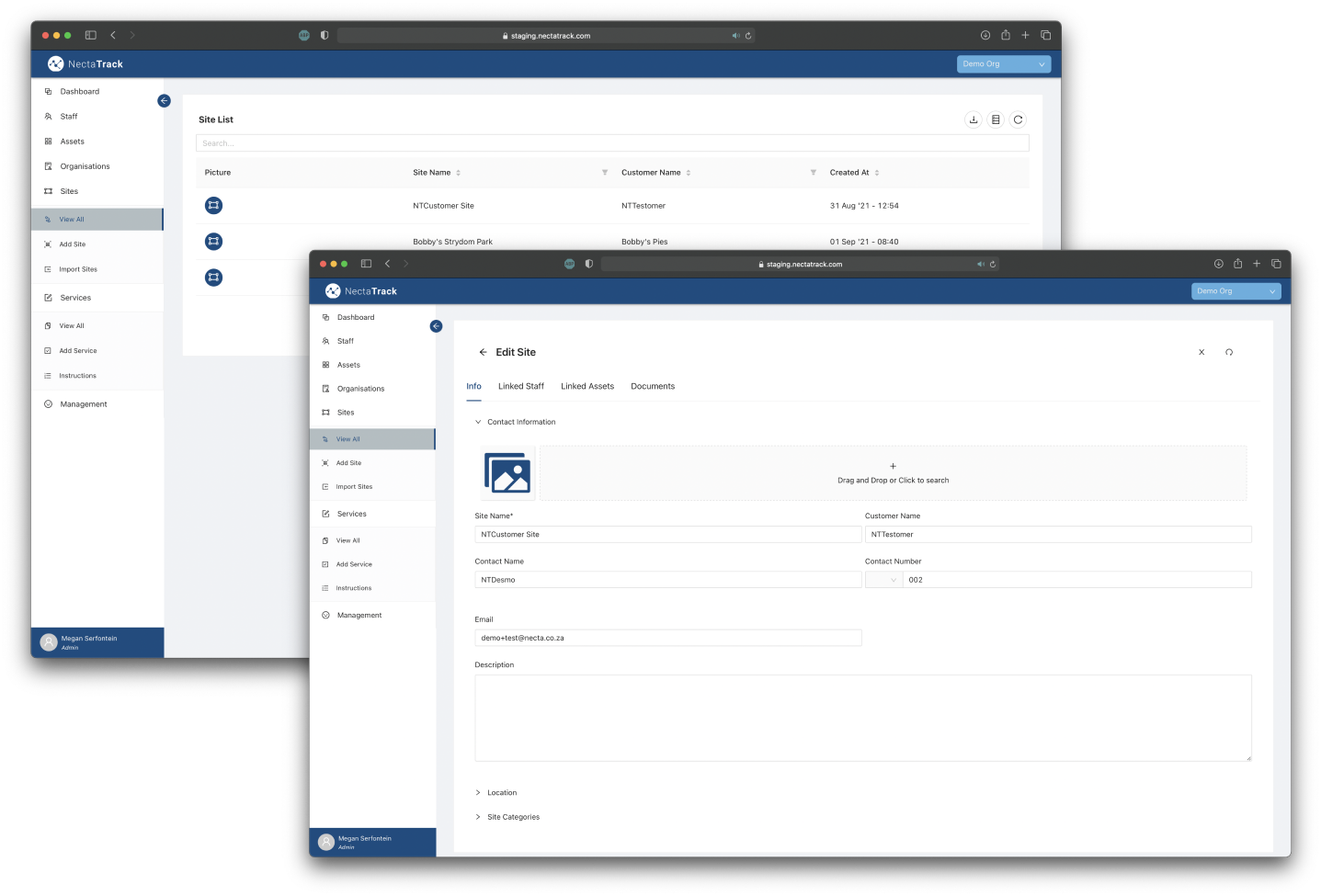
Task: Open the Documents tab
Action: click(x=653, y=386)
